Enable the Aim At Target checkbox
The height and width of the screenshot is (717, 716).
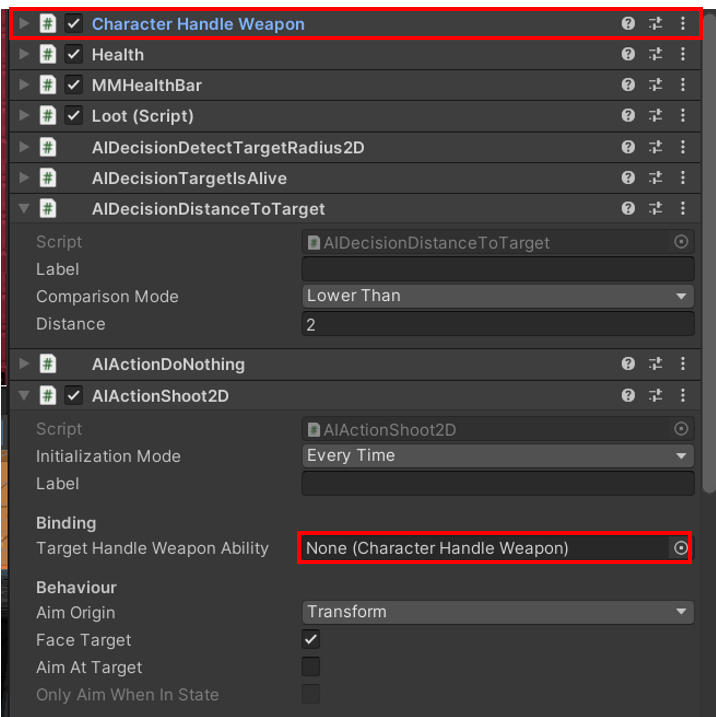point(311,667)
